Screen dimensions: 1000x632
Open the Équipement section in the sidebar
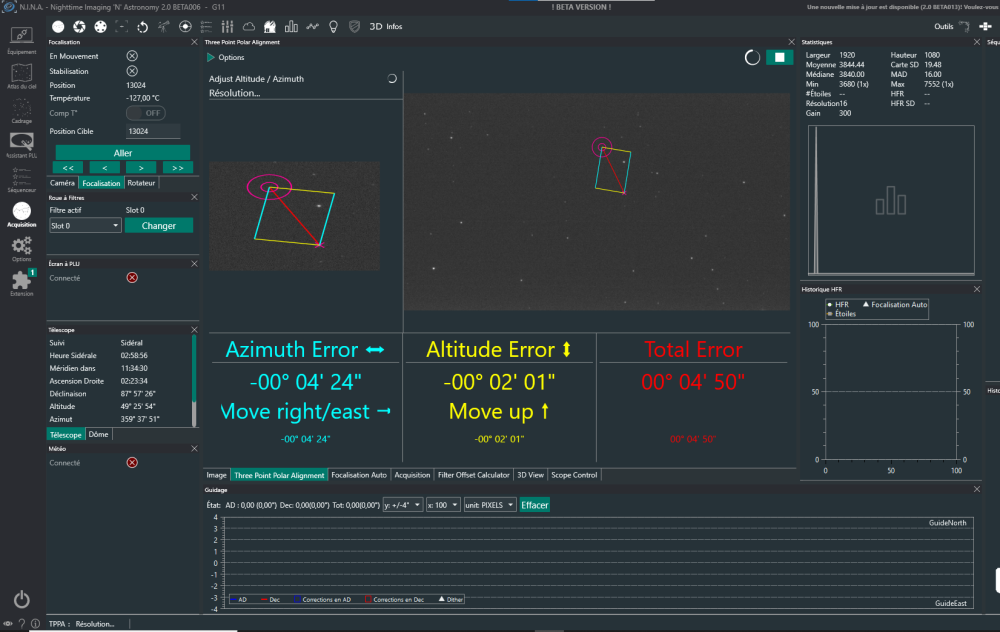(x=22, y=40)
